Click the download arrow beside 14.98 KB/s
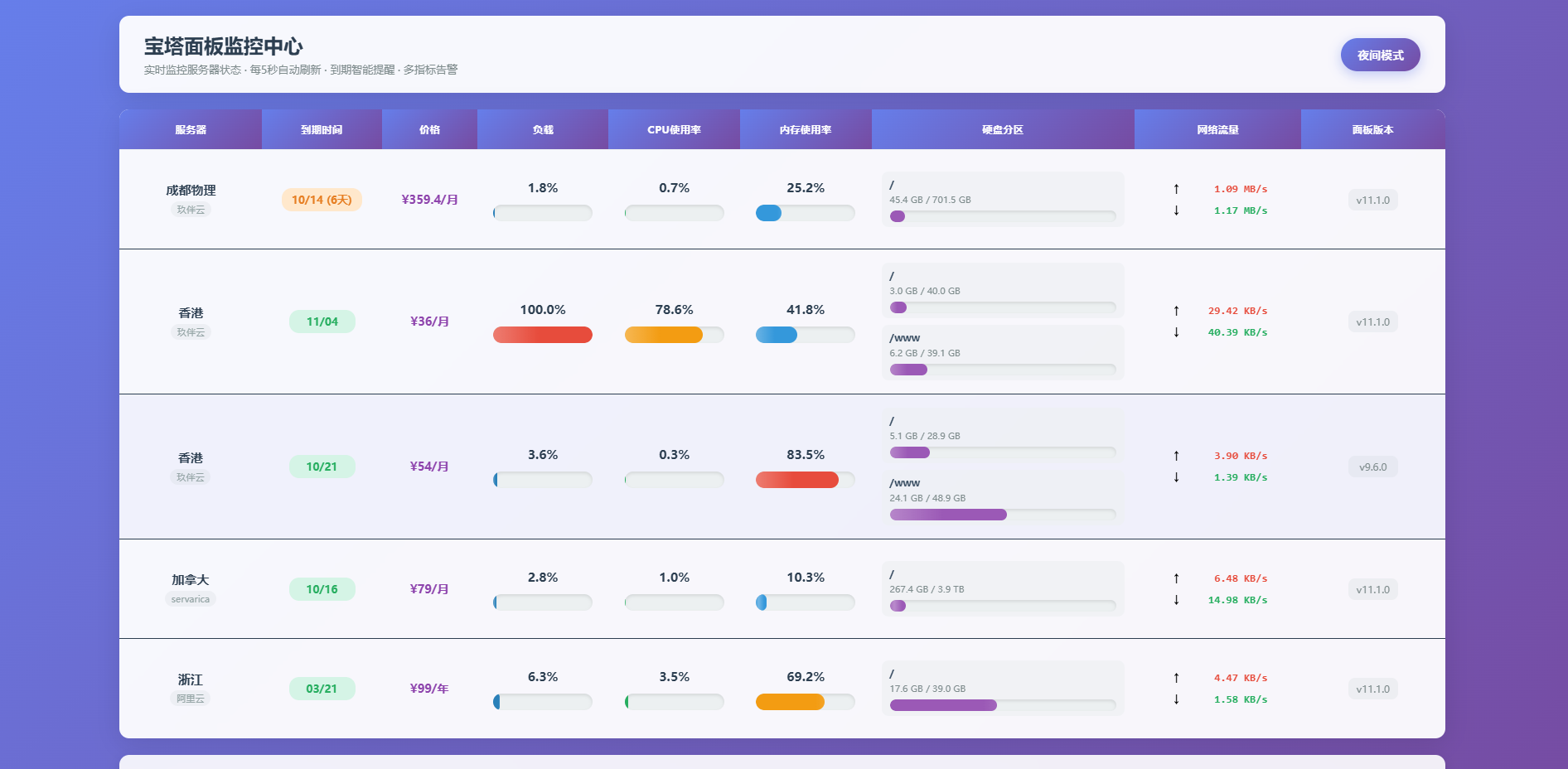The image size is (1568, 769). point(1176,600)
